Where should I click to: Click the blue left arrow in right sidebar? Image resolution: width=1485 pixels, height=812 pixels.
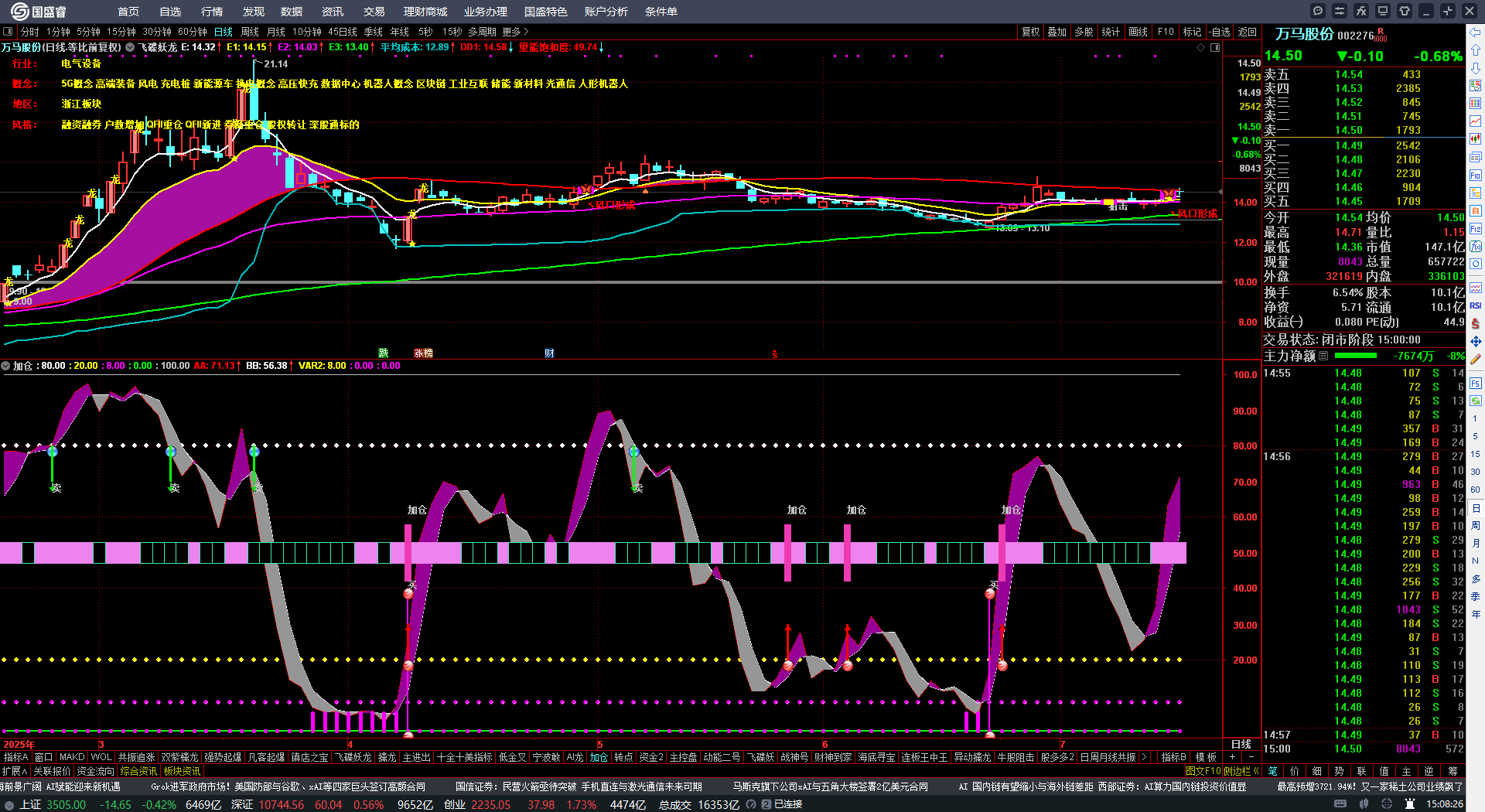1476,32
